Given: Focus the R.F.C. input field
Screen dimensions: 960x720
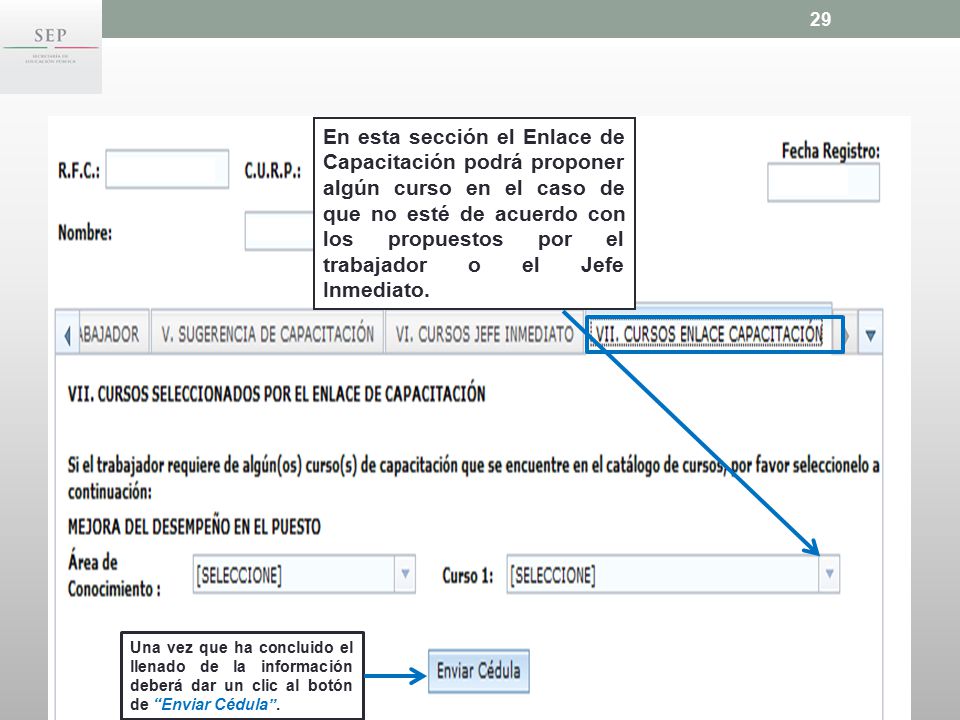Looking at the screenshot, I should (167, 169).
